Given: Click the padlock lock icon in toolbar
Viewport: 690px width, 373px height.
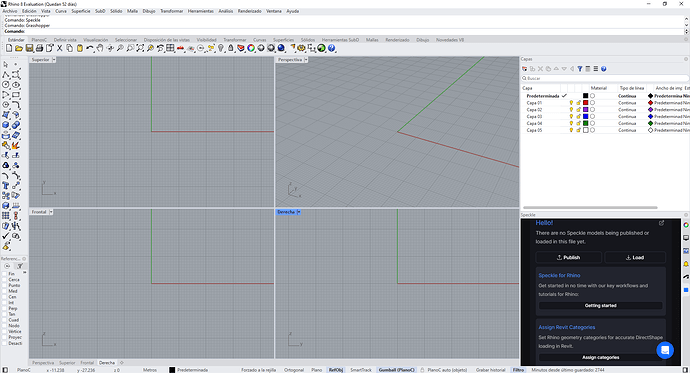Looking at the screenshot, I should (x=231, y=48).
